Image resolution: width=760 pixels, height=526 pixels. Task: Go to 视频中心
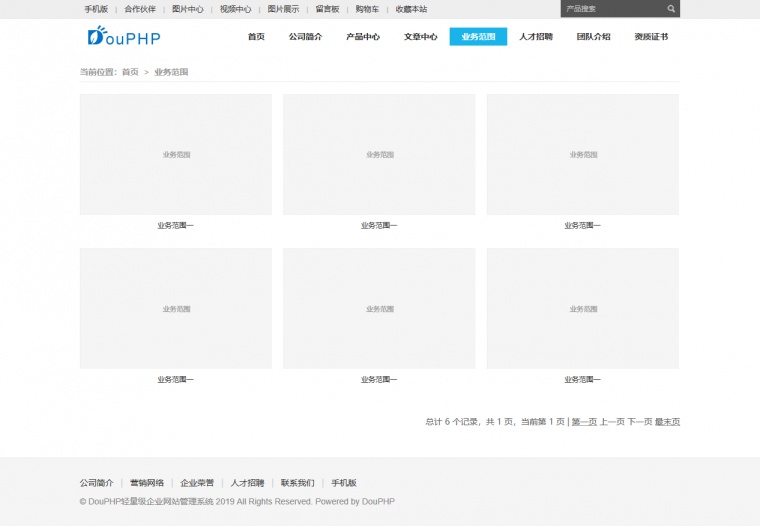pyautogui.click(x=236, y=9)
